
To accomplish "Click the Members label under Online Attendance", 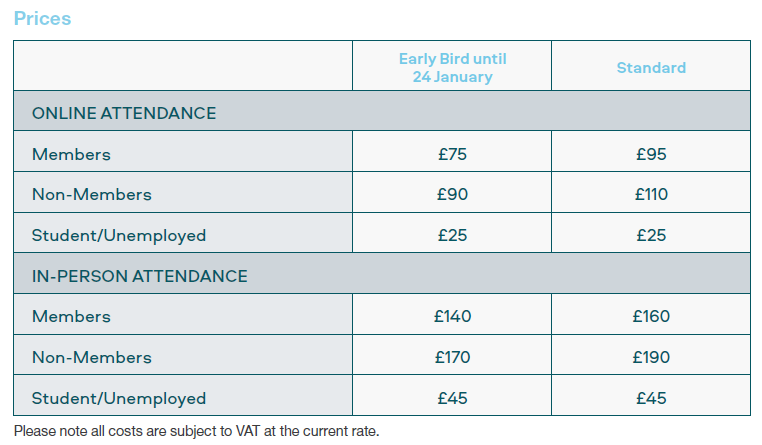I will click(71, 154).
